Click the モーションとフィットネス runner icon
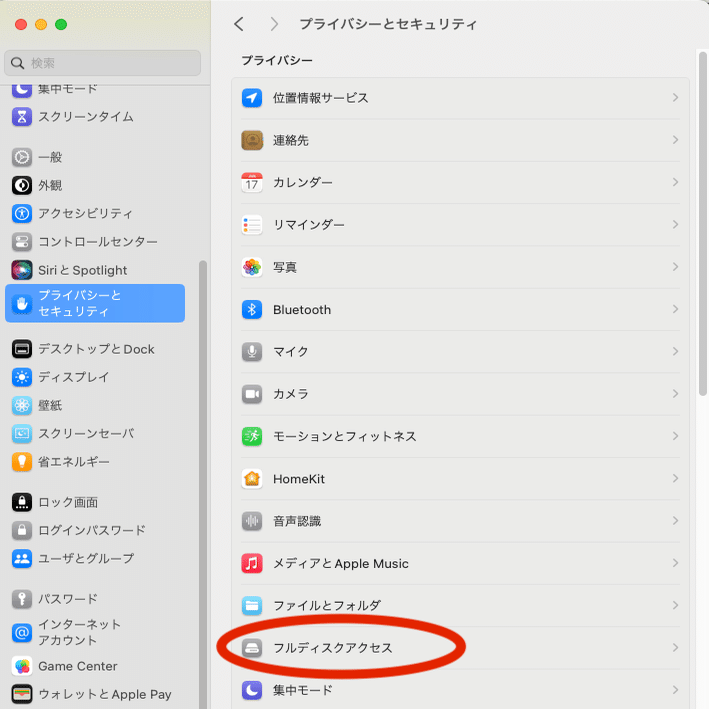This screenshot has height=709, width=709. (252, 436)
